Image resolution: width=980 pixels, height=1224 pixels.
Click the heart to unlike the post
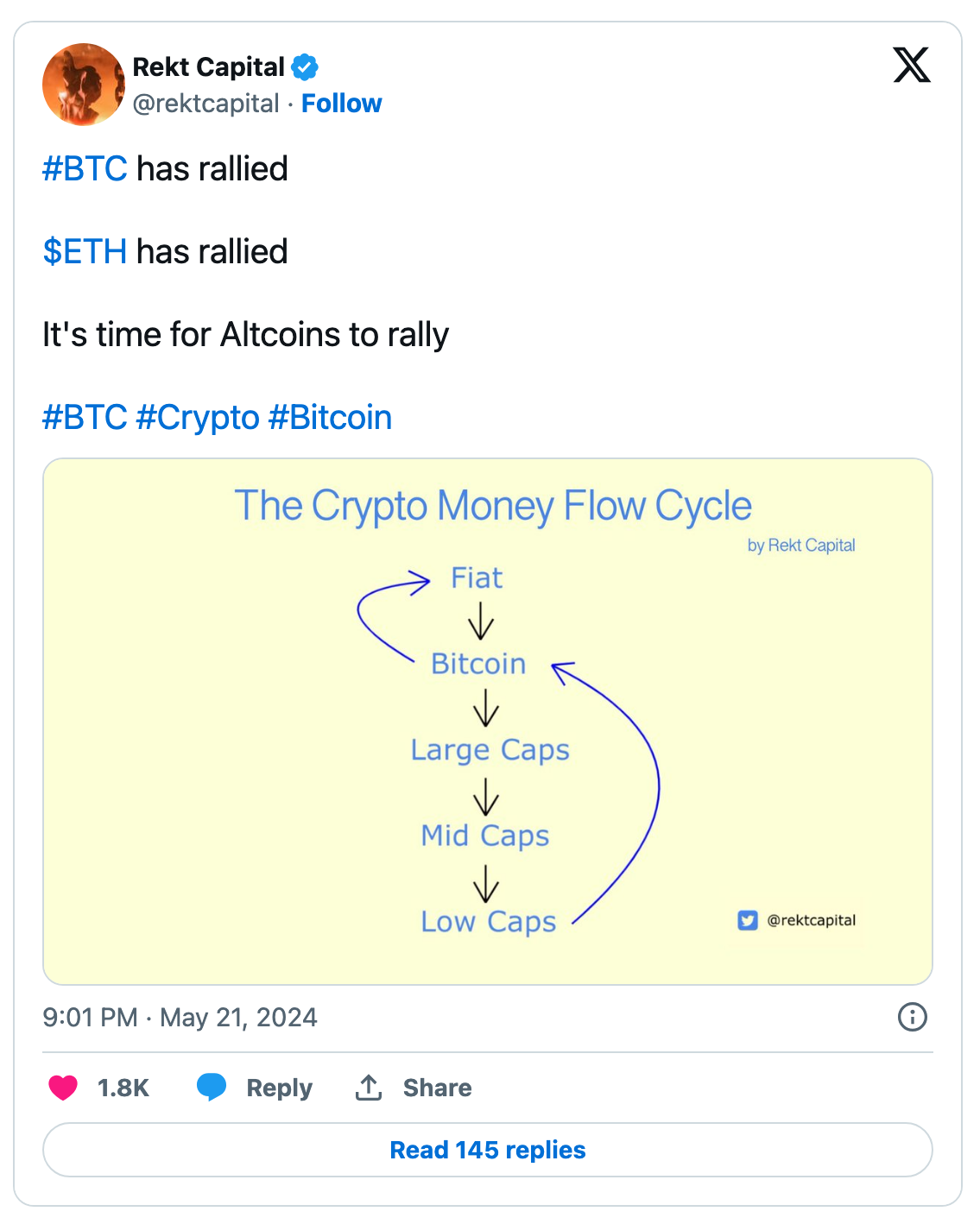[63, 1088]
